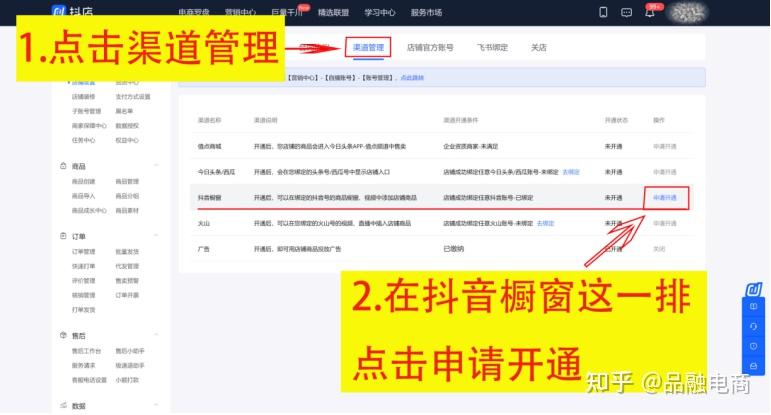This screenshot has height=415, width=771.
Task: Open 商品管理 in sidebar
Action: pos(127,181)
